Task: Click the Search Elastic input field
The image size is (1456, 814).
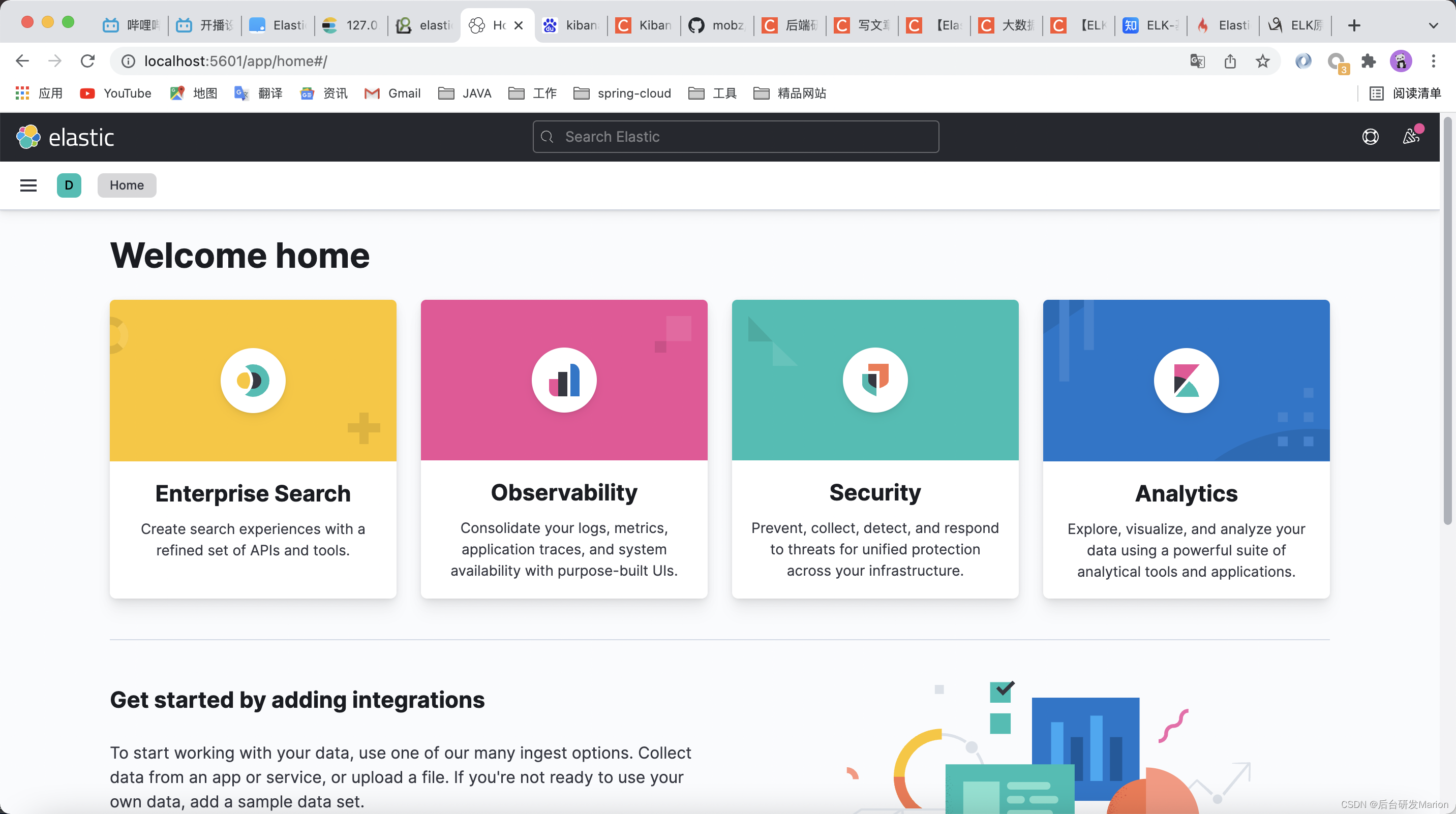Action: (x=735, y=137)
